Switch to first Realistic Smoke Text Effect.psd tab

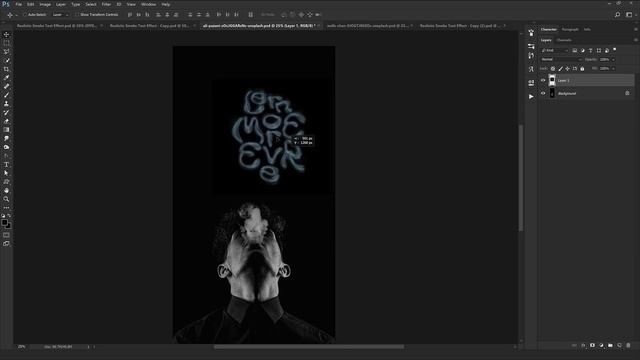(x=57, y=26)
